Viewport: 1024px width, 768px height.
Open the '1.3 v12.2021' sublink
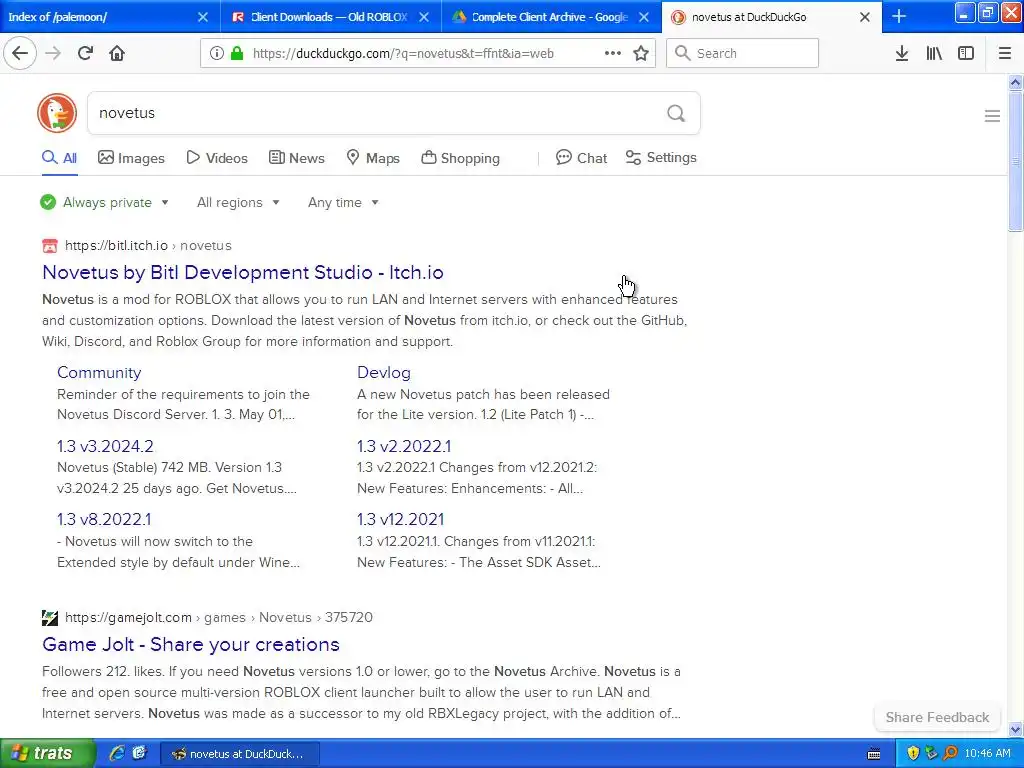(400, 519)
